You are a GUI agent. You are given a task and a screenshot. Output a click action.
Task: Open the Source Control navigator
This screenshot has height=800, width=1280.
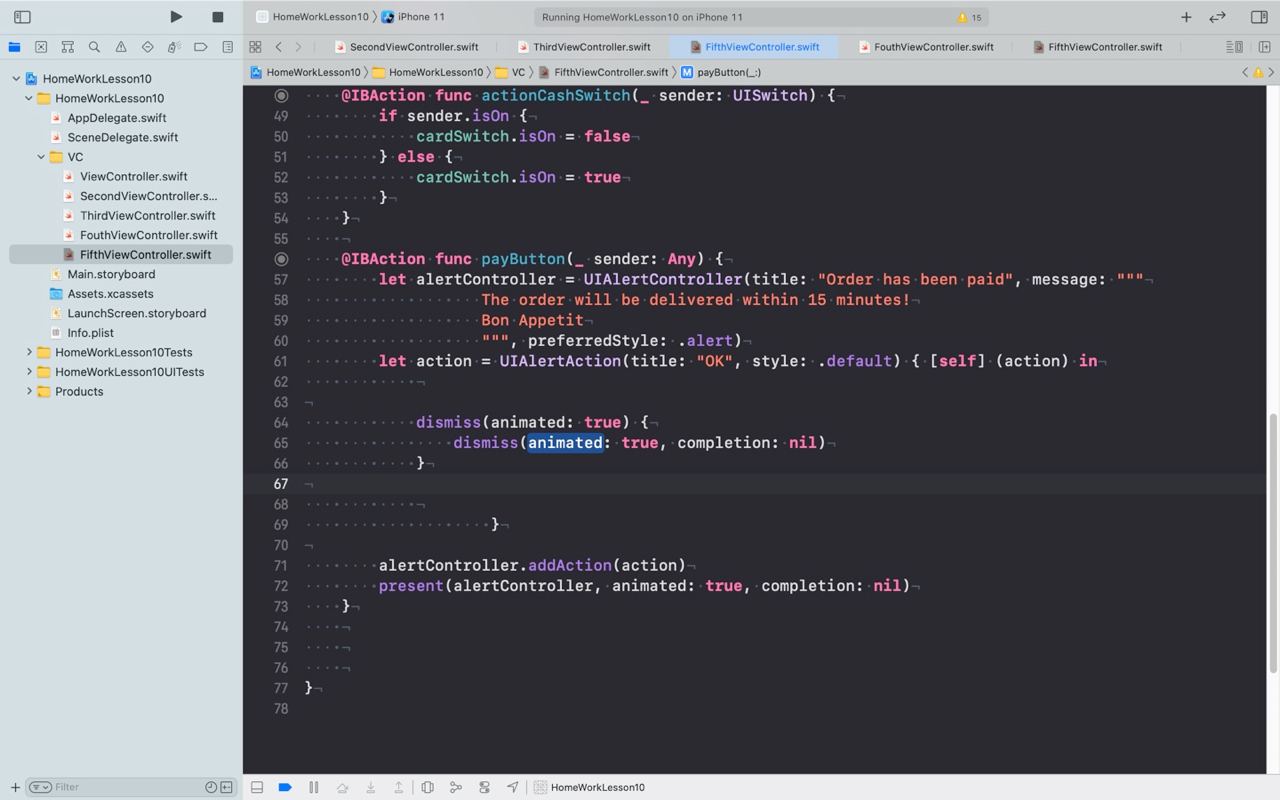click(41, 47)
